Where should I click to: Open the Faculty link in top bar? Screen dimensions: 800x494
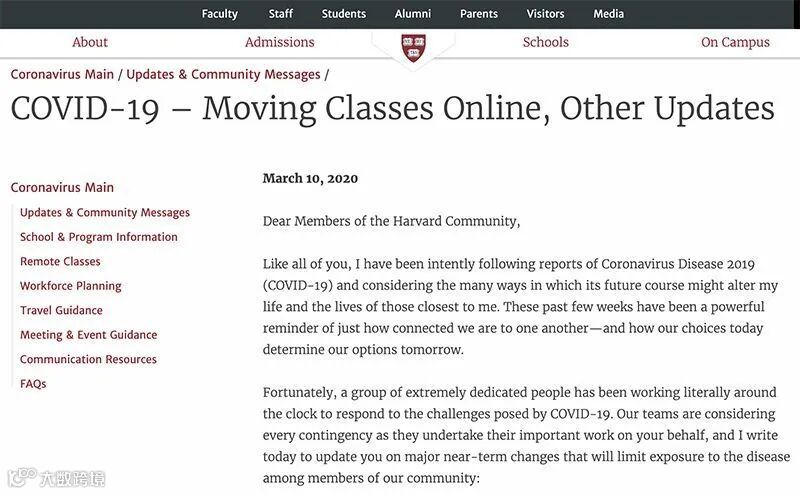click(x=220, y=14)
